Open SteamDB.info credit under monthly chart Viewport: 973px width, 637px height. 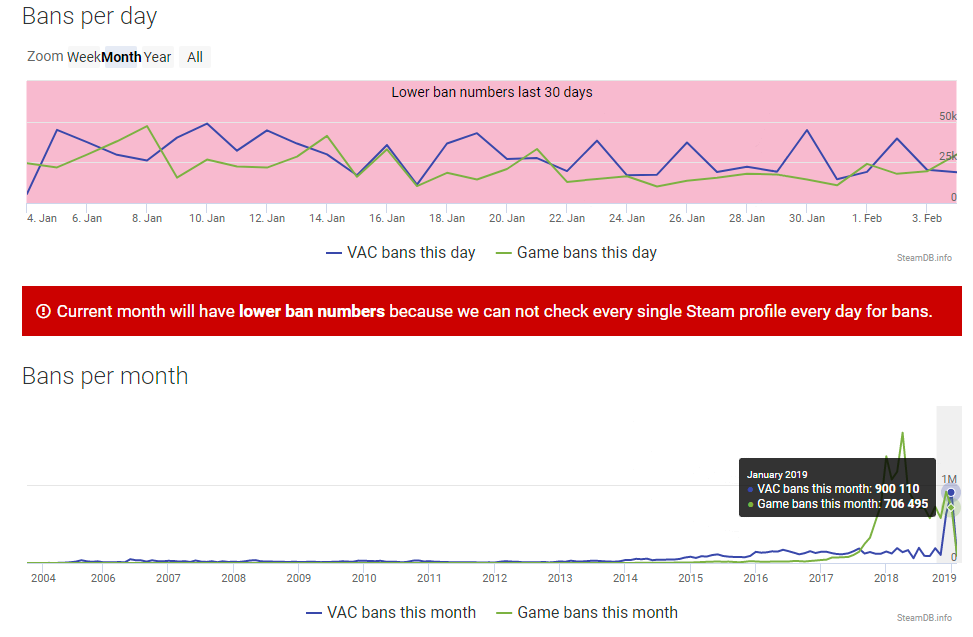924,617
